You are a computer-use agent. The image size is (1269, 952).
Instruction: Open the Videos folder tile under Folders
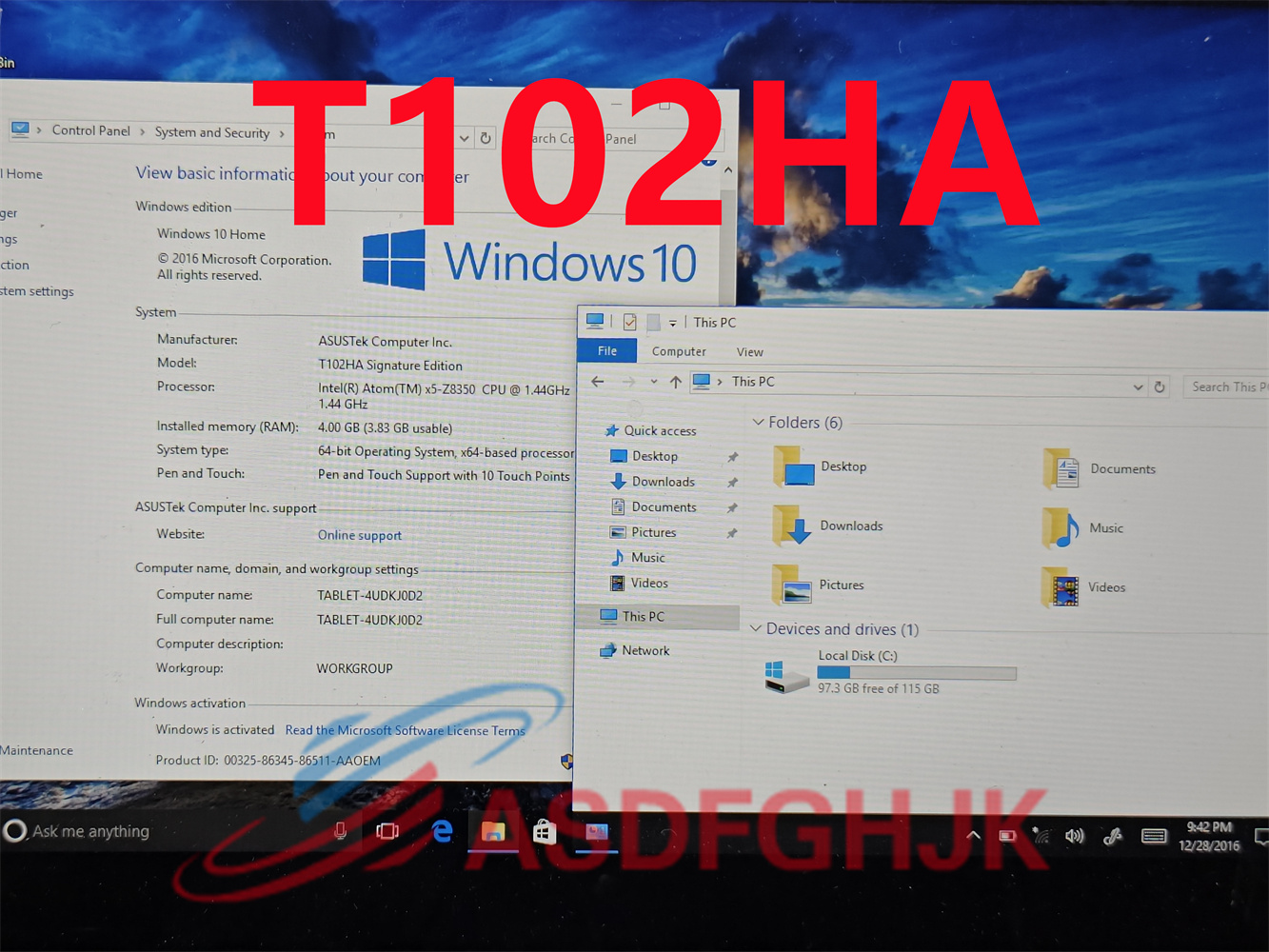coord(1084,586)
